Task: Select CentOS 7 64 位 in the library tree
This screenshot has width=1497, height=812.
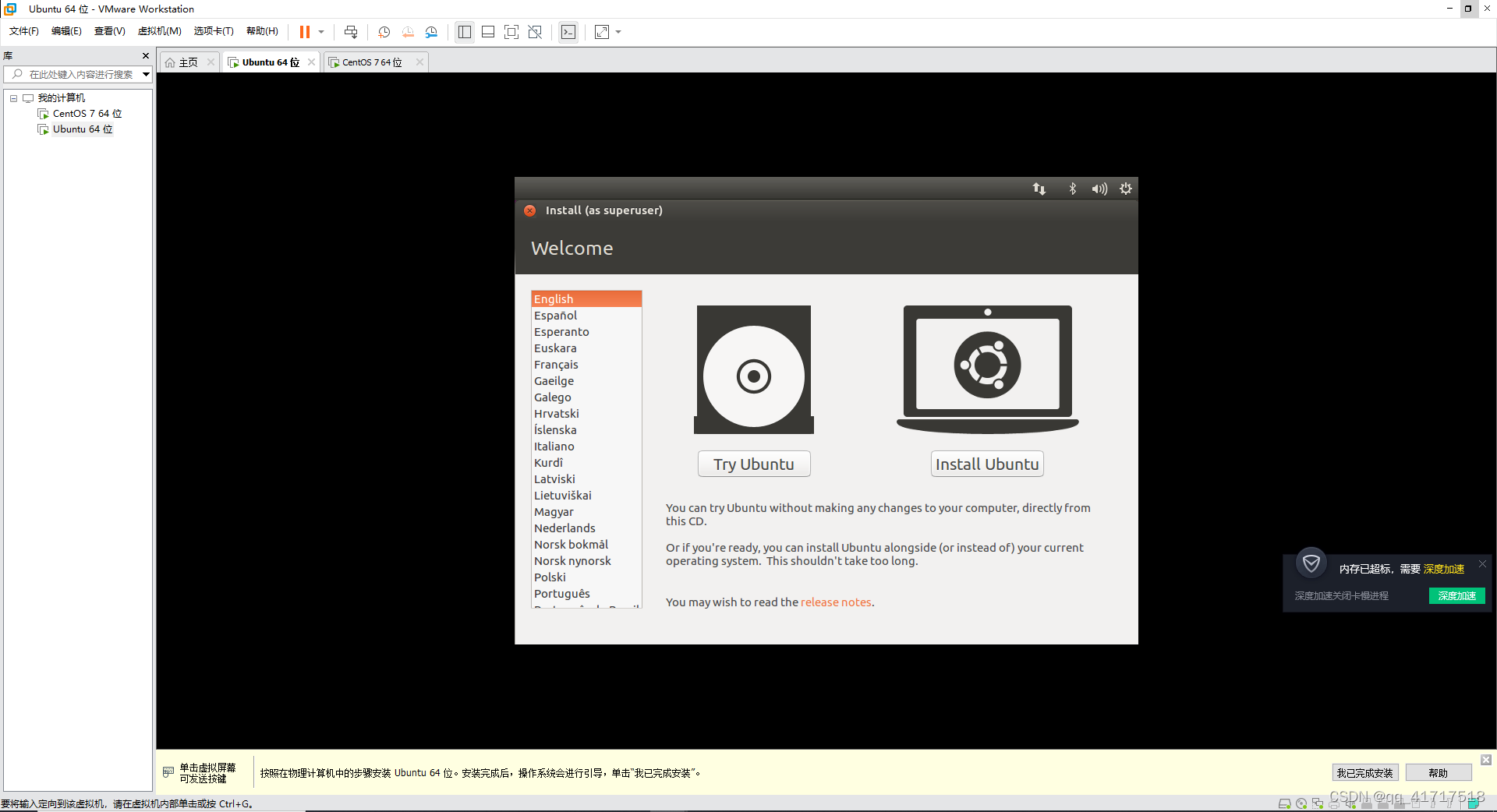Action: tap(80, 114)
